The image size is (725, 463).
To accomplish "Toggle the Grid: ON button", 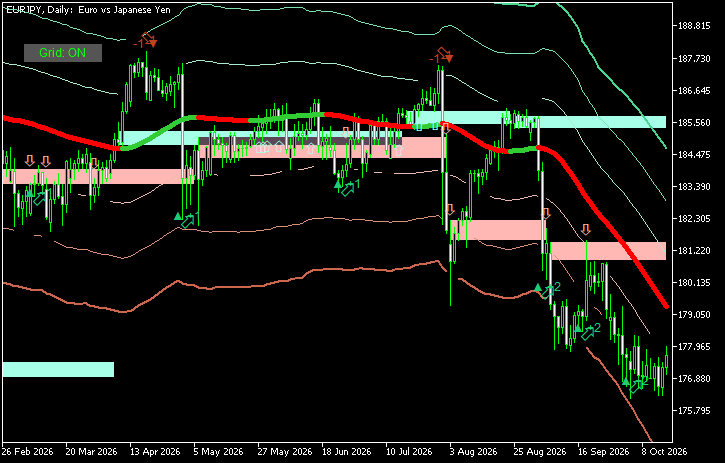I will click(63, 53).
